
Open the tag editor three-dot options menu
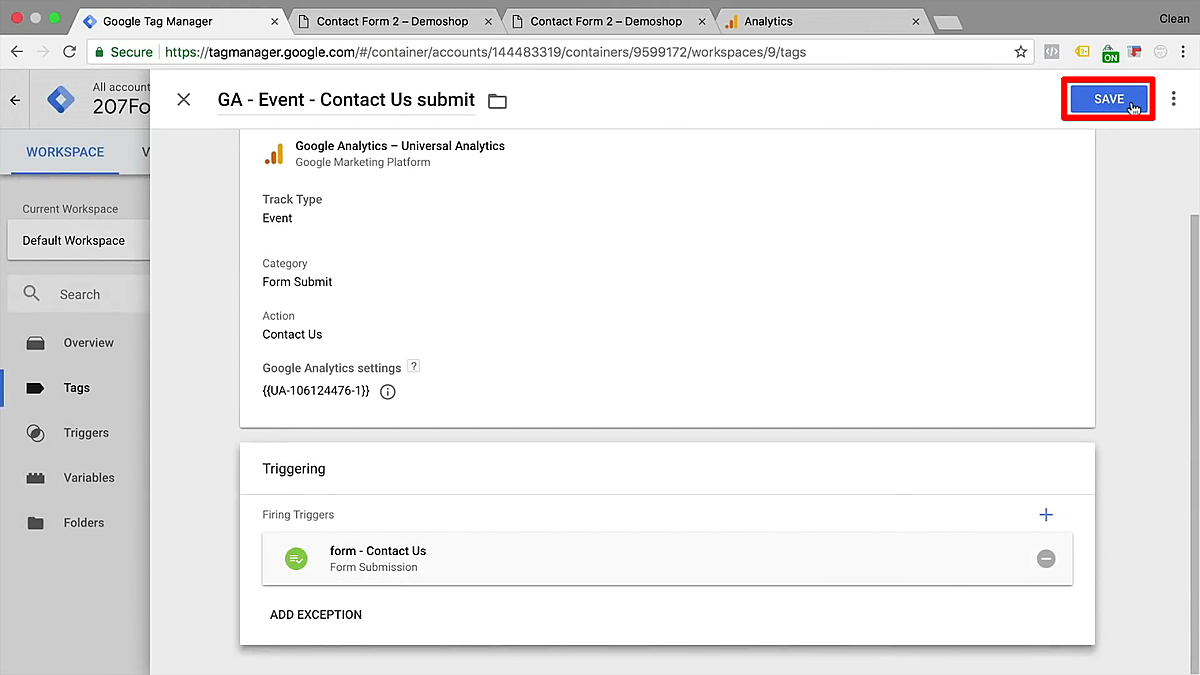point(1174,99)
